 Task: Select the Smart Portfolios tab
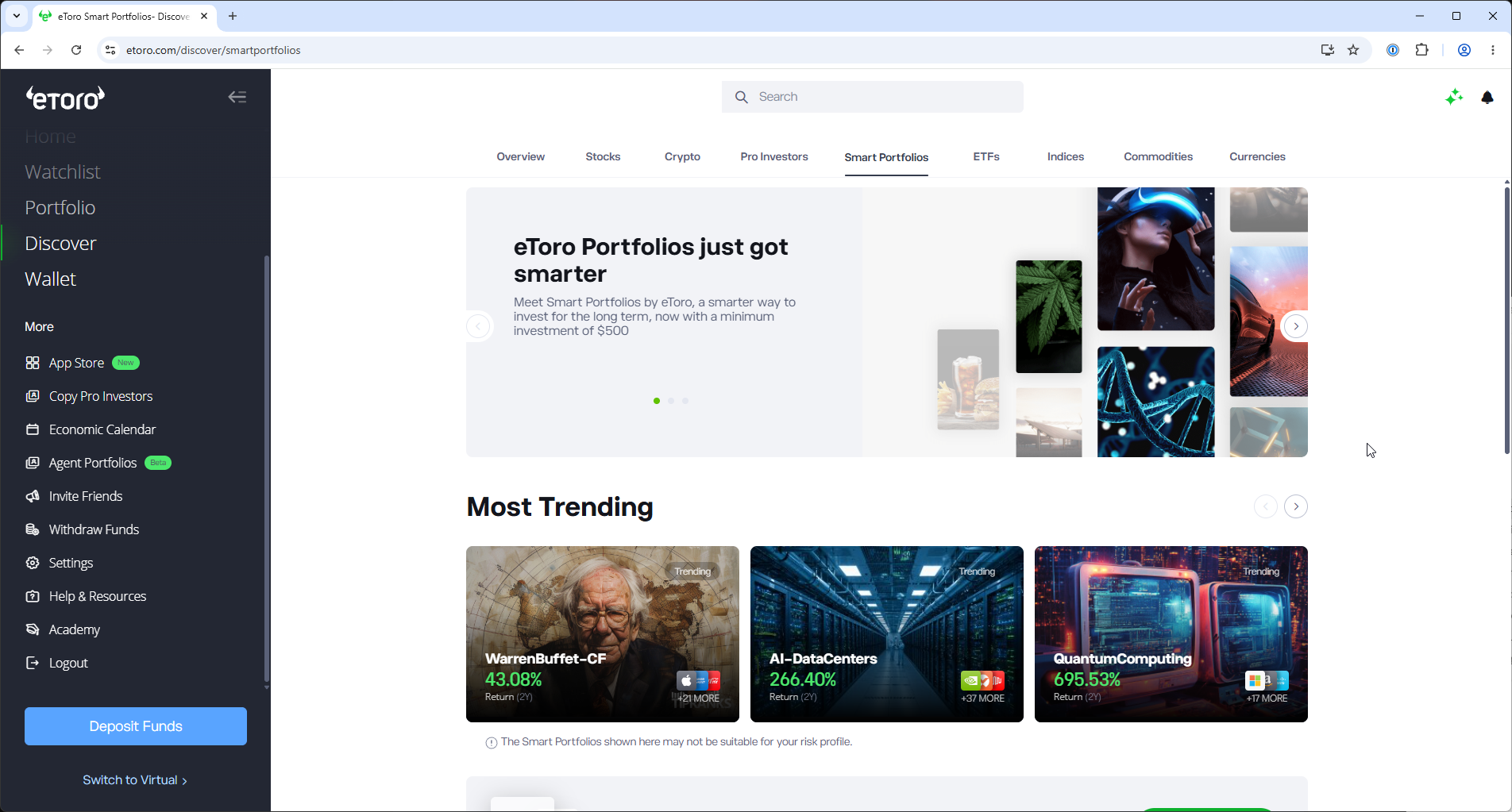(x=886, y=157)
